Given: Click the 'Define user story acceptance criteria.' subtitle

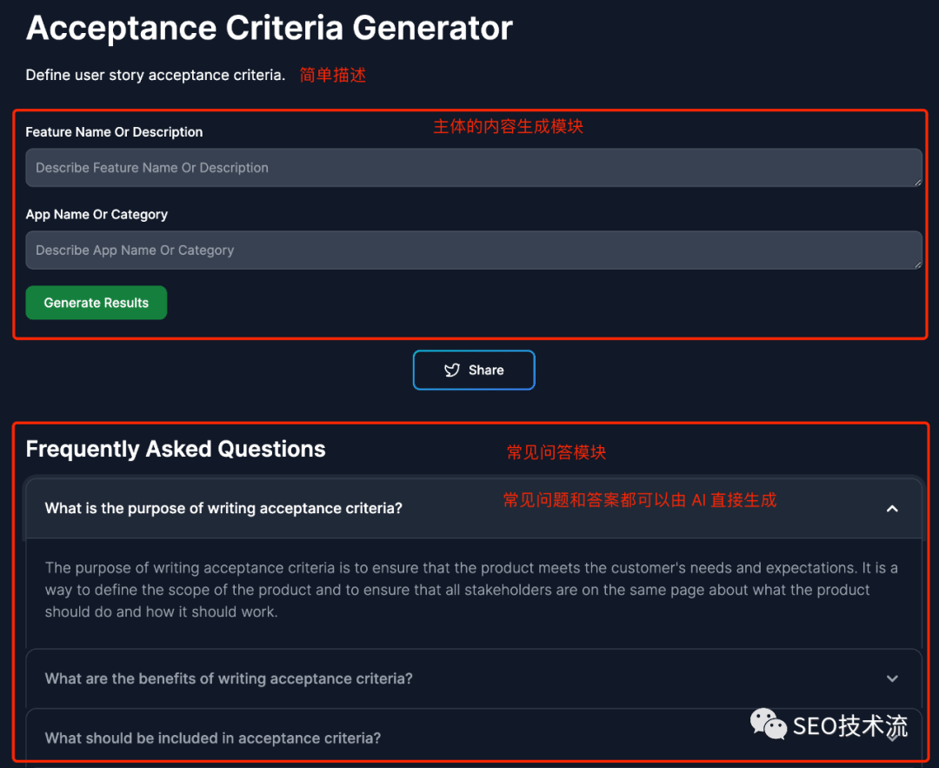Looking at the screenshot, I should 155,75.
